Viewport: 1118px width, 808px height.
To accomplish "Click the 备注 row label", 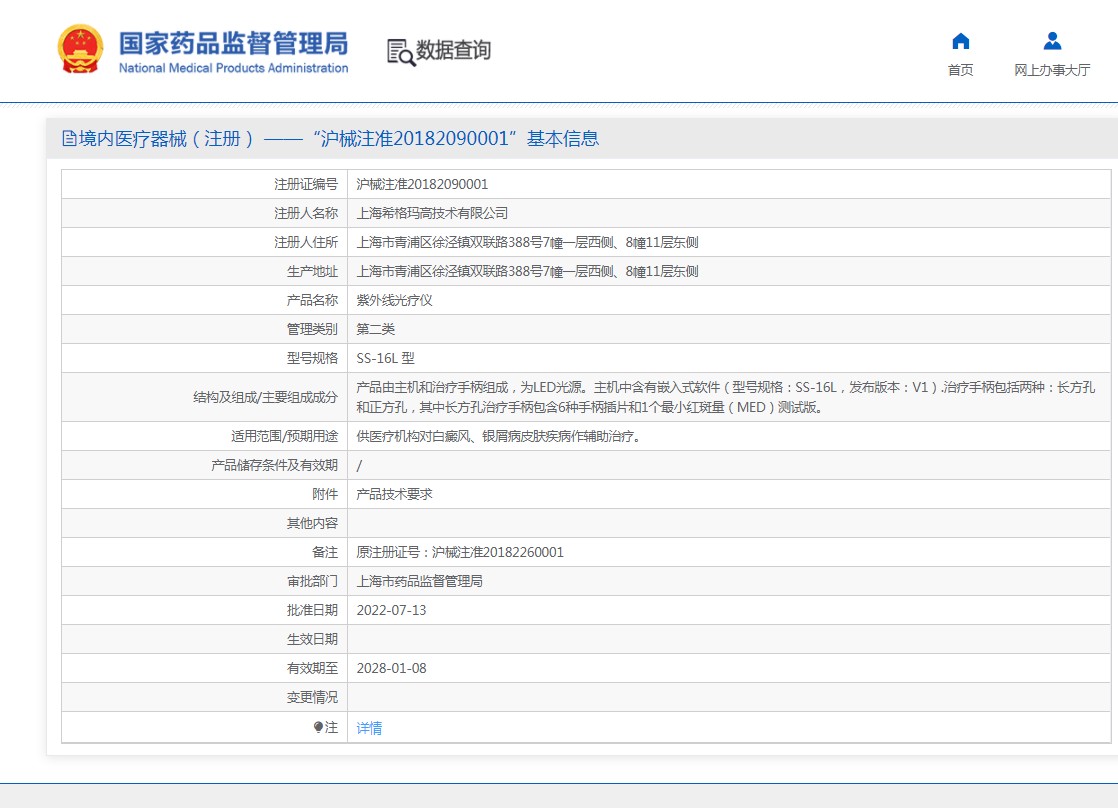I will pos(325,553).
